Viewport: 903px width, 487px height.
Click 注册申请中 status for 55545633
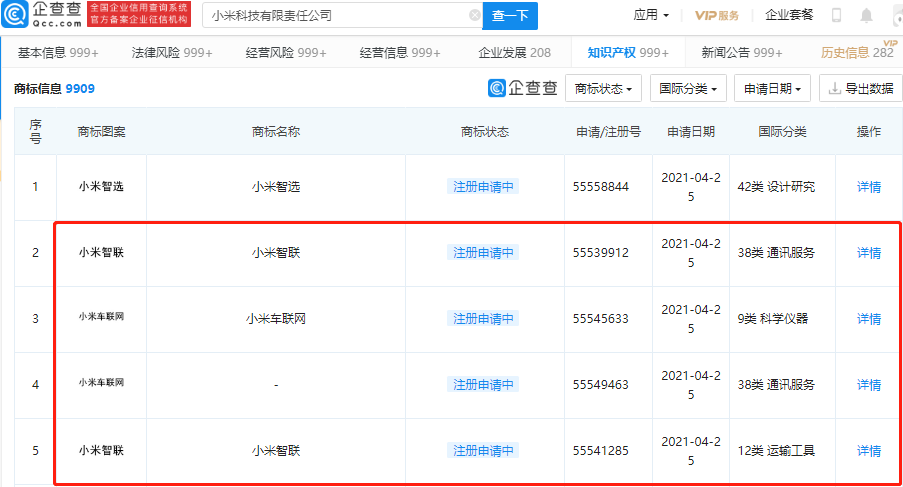tap(483, 318)
